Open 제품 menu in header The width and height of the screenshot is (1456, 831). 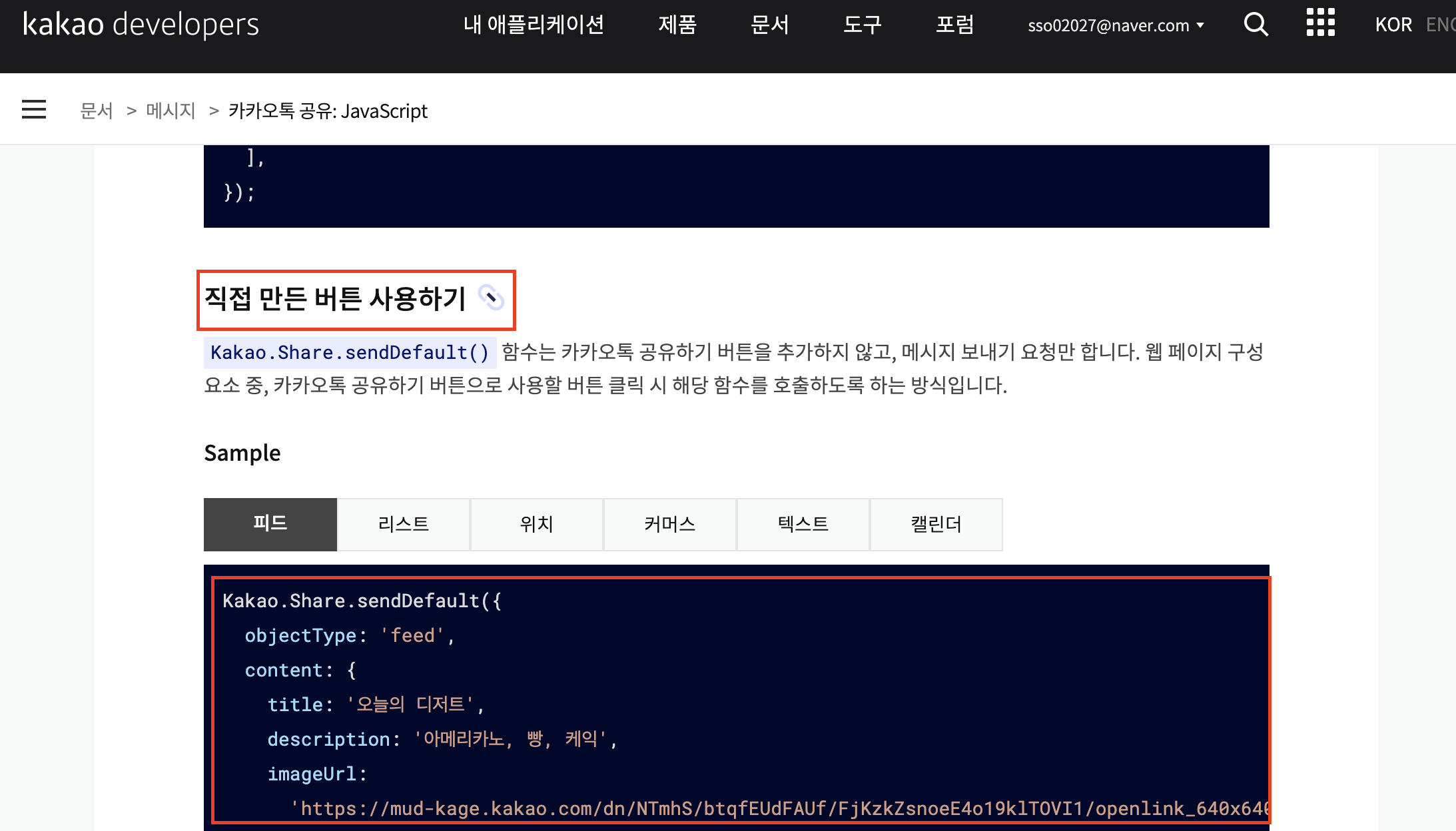click(677, 25)
